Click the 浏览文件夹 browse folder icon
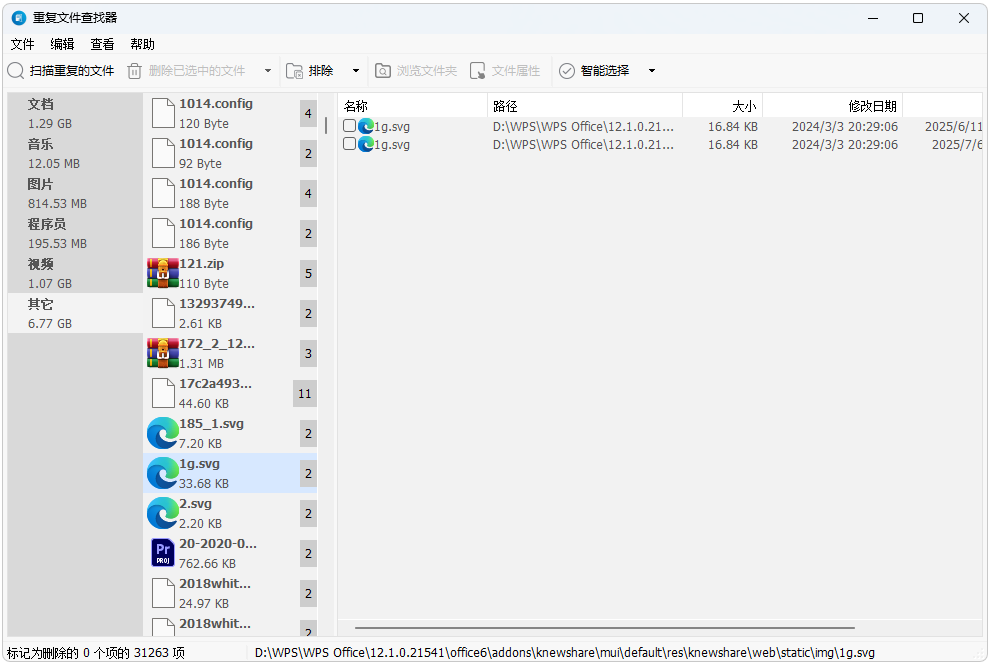Image resolution: width=991 pixels, height=665 pixels. coord(383,70)
